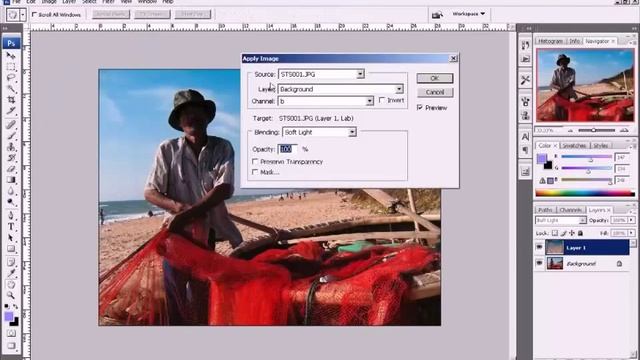This screenshot has width=640, height=360.
Task: Open layer blend mode dropdown in Layers
Action: (x=561, y=220)
